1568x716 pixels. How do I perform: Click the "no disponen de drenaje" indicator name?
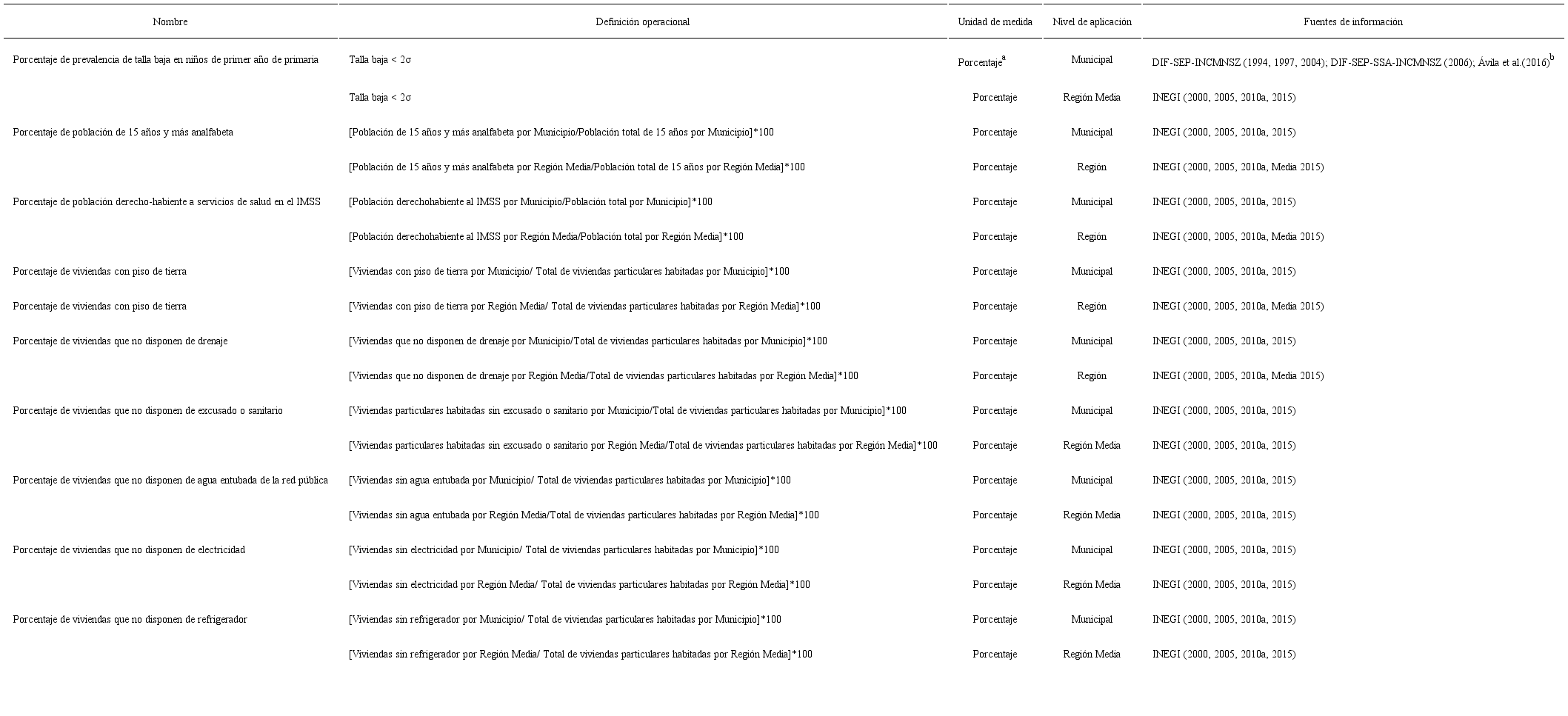(x=120, y=341)
